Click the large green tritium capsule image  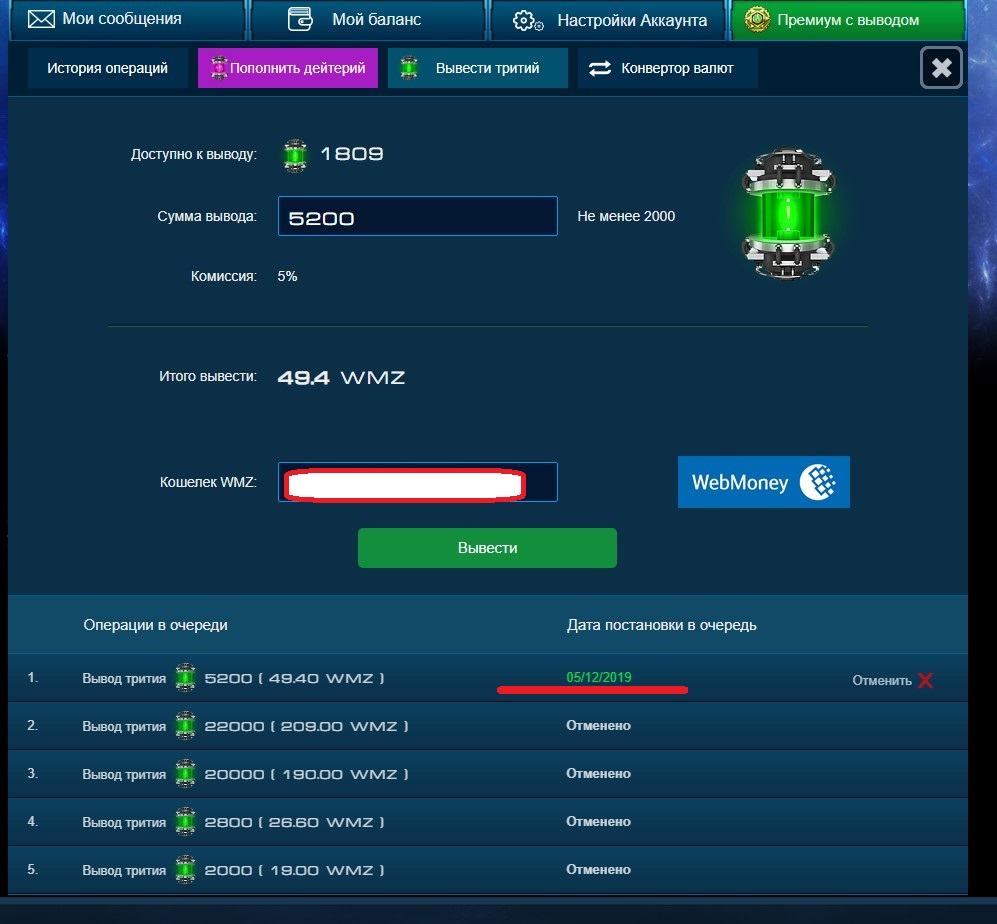pos(789,215)
